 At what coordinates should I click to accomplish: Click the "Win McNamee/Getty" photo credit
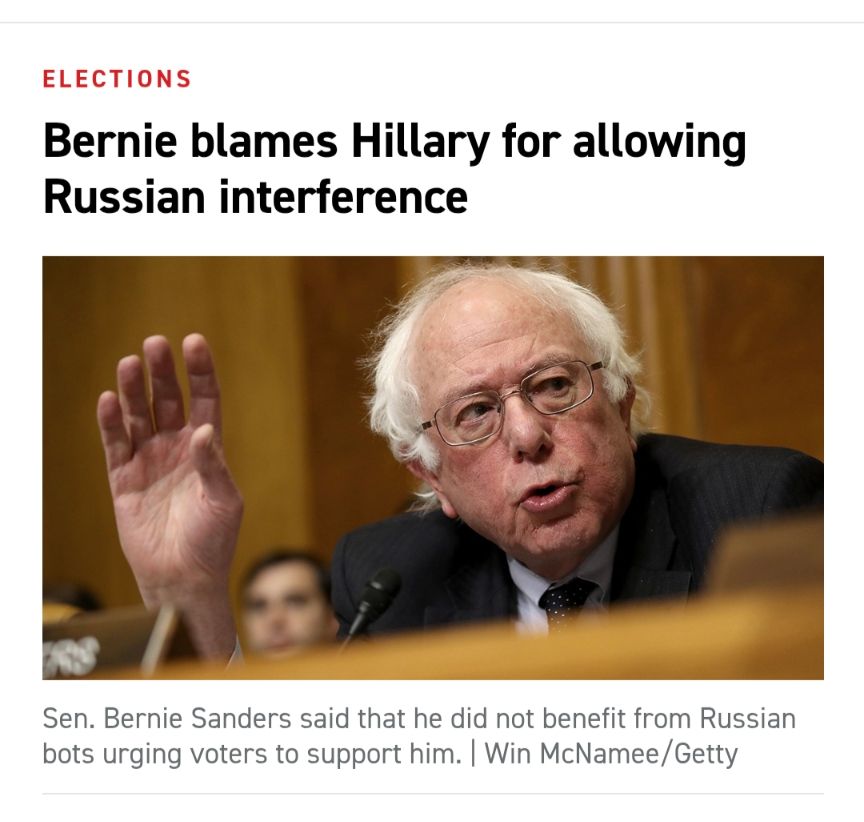pyautogui.click(x=611, y=753)
